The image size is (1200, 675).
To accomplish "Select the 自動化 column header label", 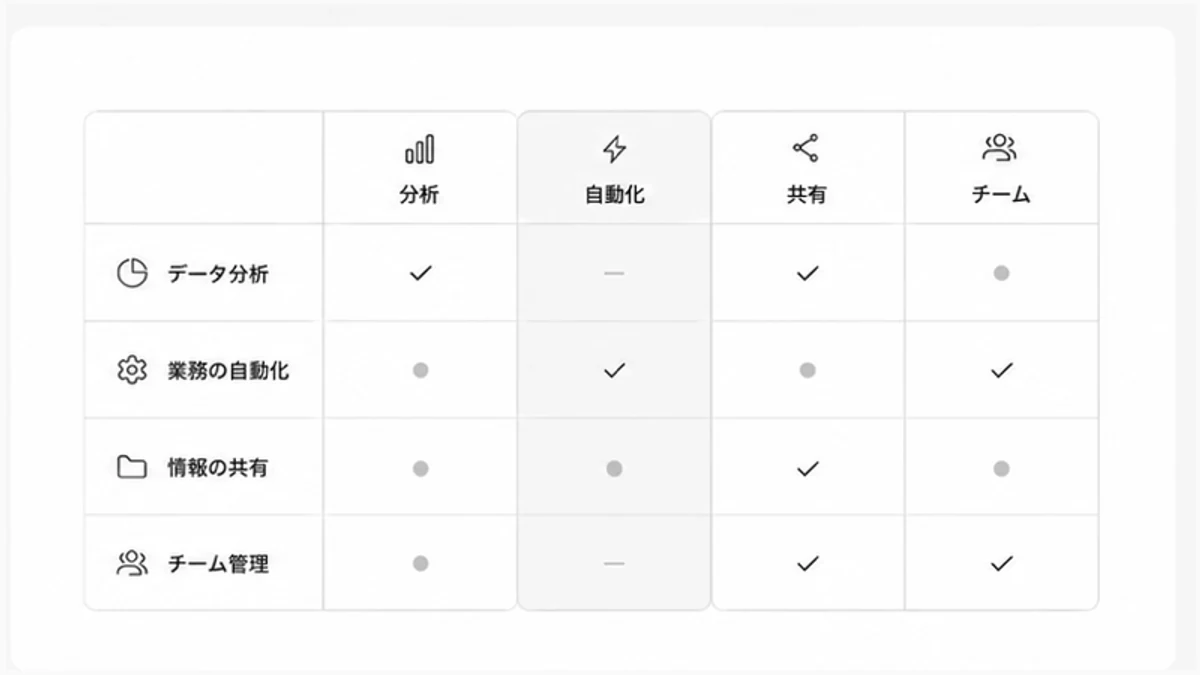I will tap(614, 195).
